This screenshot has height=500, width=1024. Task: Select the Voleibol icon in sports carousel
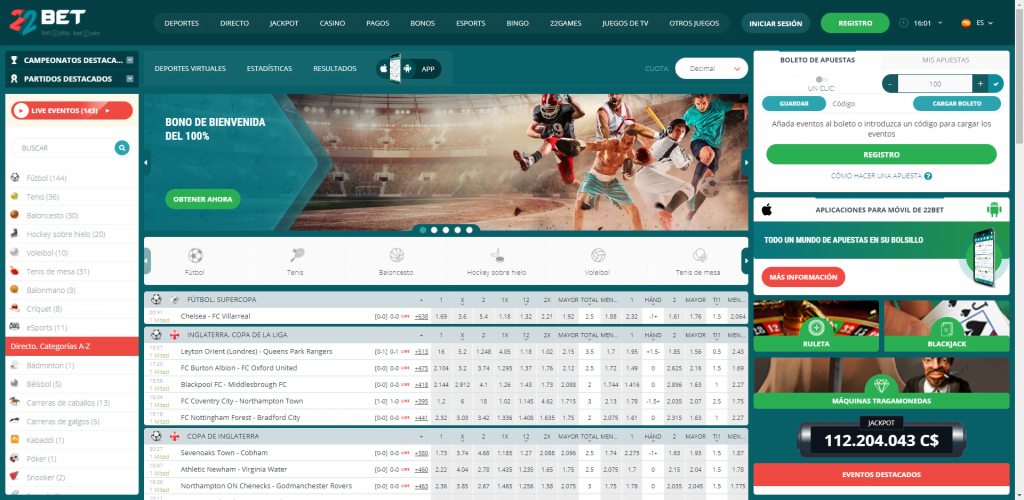[597, 255]
